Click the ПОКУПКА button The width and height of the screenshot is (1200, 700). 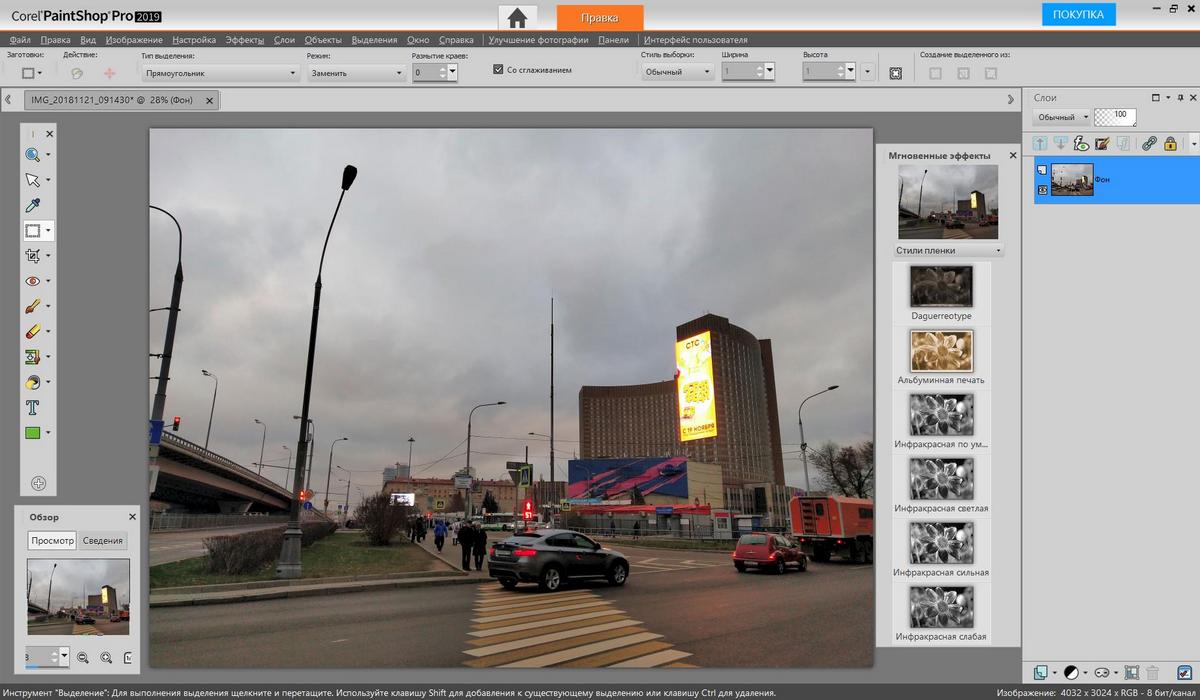[1078, 14]
